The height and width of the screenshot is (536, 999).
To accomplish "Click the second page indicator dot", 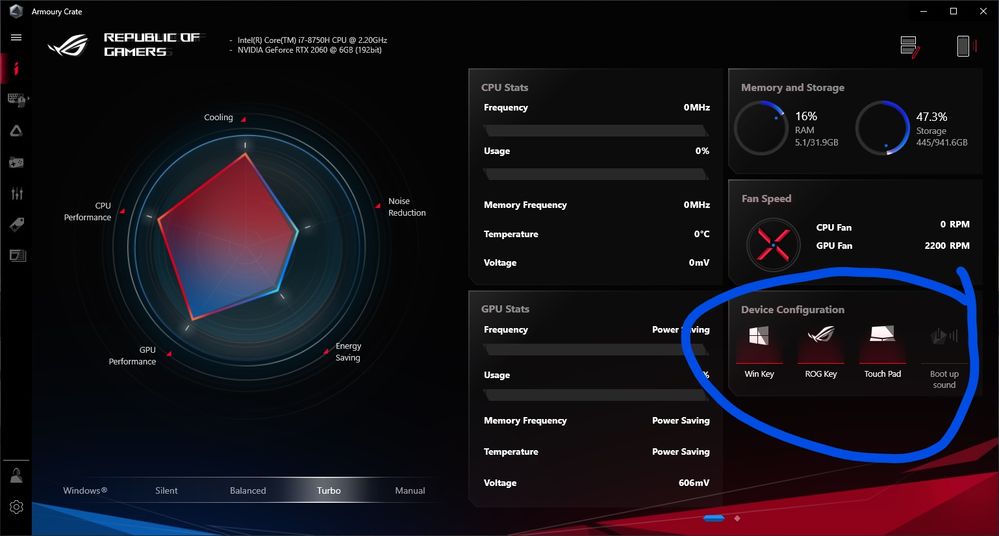I will pyautogui.click(x=737, y=518).
